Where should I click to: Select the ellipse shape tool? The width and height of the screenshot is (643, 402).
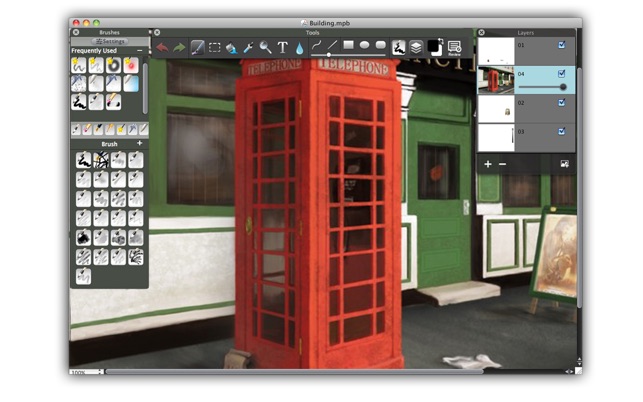364,45
